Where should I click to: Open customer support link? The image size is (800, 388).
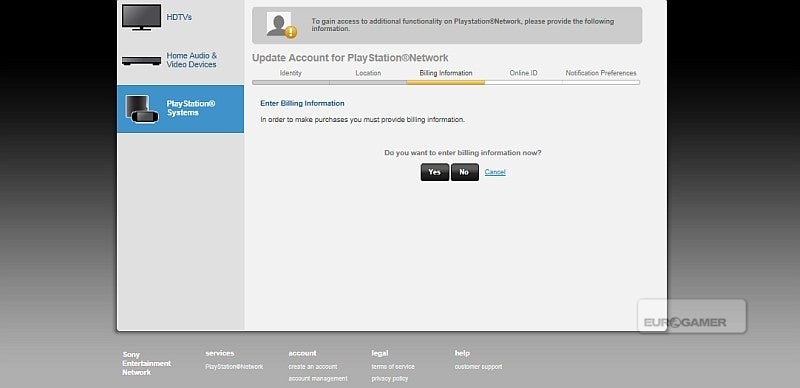479,367
